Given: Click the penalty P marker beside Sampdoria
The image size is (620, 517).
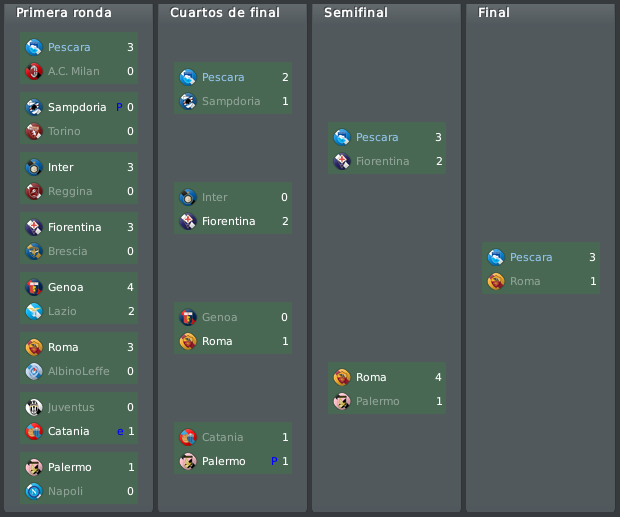Looking at the screenshot, I should (x=119, y=107).
